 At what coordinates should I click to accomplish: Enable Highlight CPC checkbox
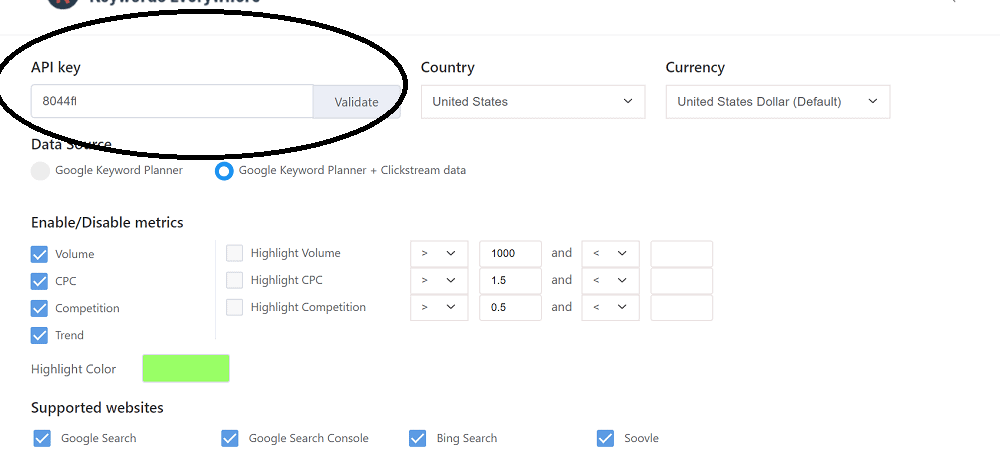tap(235, 280)
